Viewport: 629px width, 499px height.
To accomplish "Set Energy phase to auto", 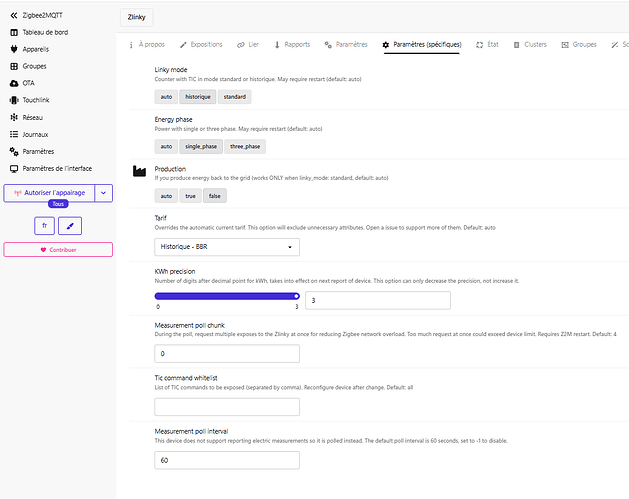I will pyautogui.click(x=166, y=146).
